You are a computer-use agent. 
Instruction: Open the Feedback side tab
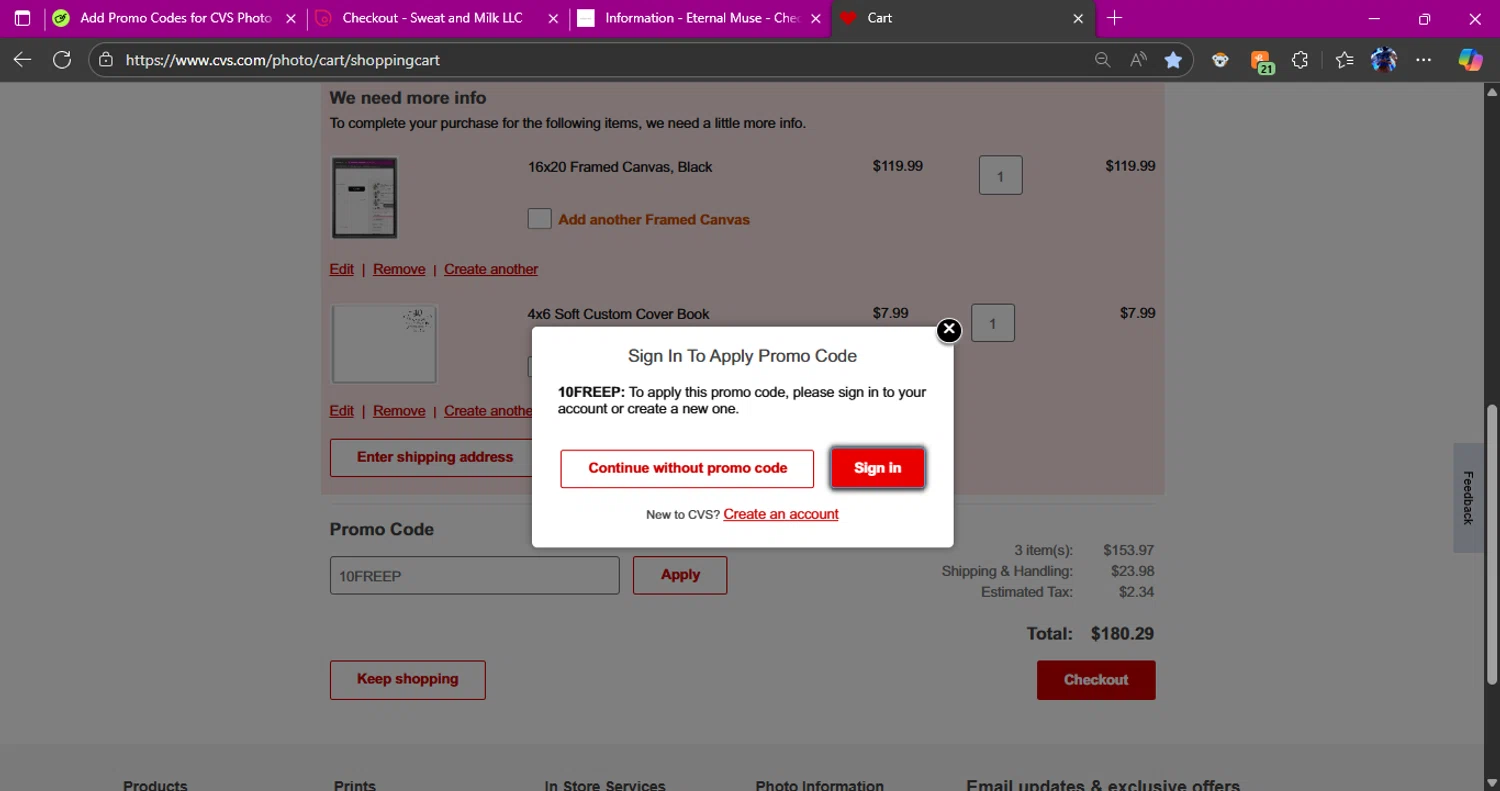[1468, 497]
